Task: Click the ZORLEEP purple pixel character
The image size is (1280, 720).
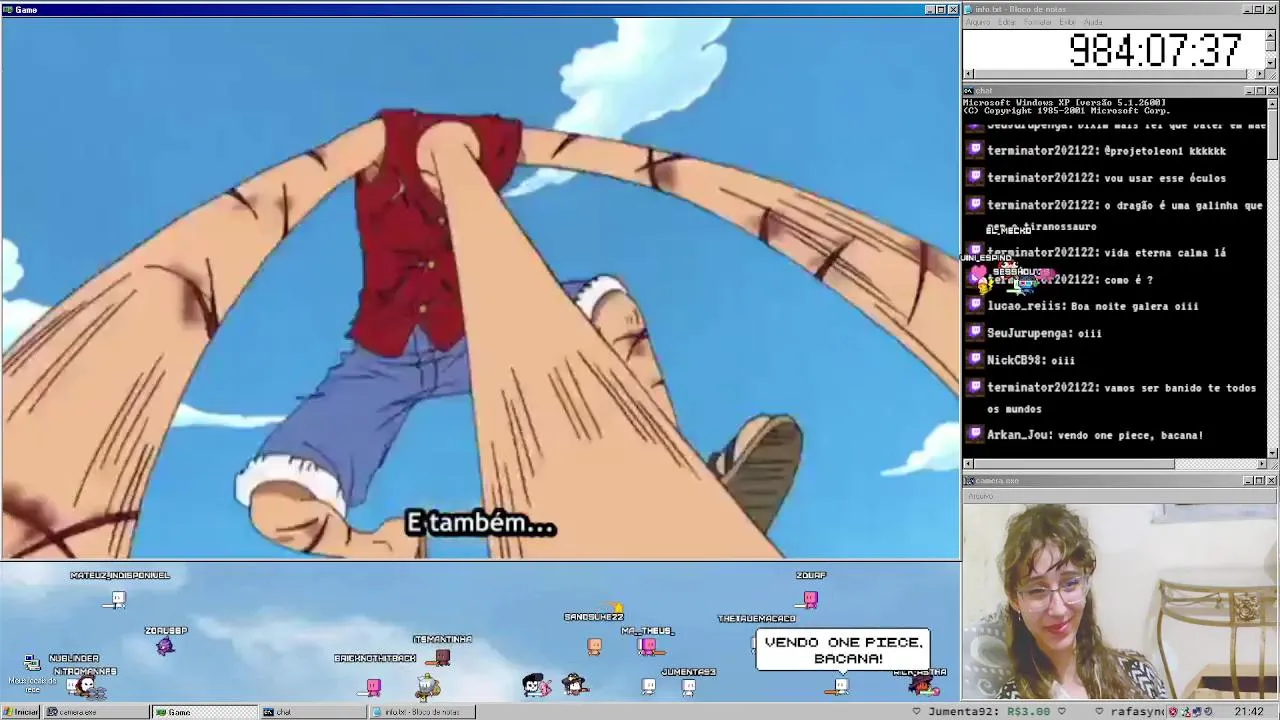Action: pyautogui.click(x=165, y=646)
